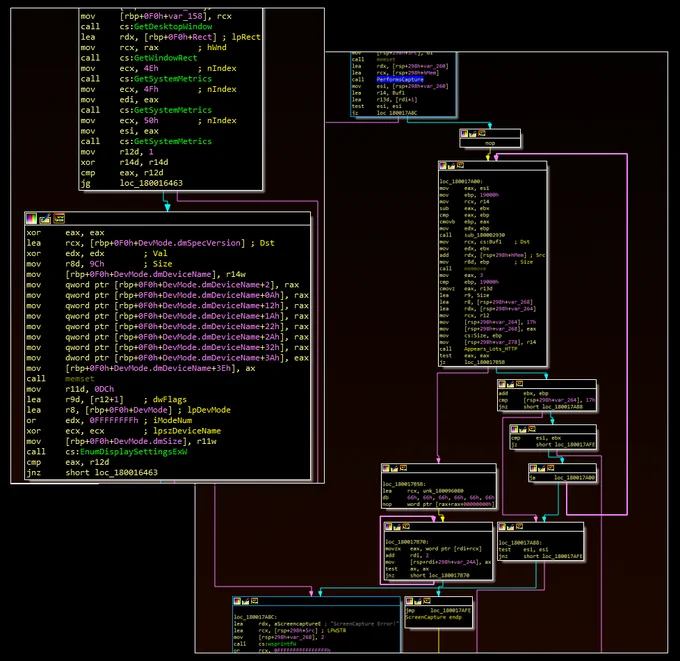Click GetSystemMetrics after 'mov ecx, 4Eh'
The width and height of the screenshot is (680, 661).
(173, 79)
